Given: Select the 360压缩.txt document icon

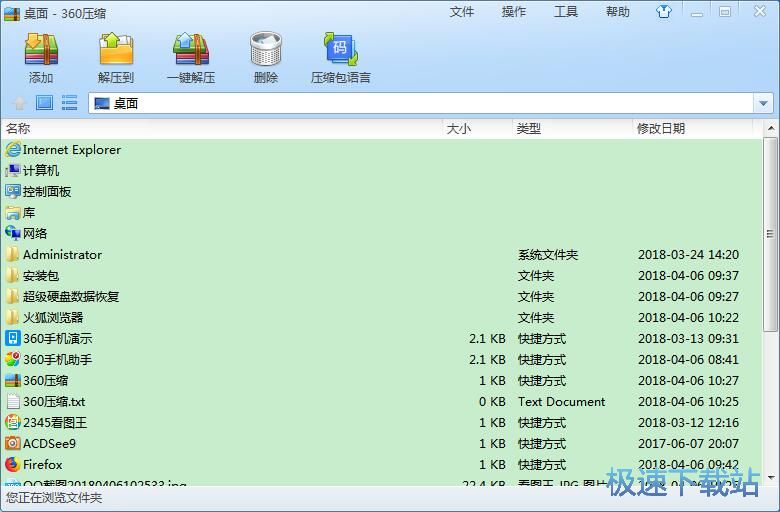Looking at the screenshot, I should pyautogui.click(x=13, y=402).
